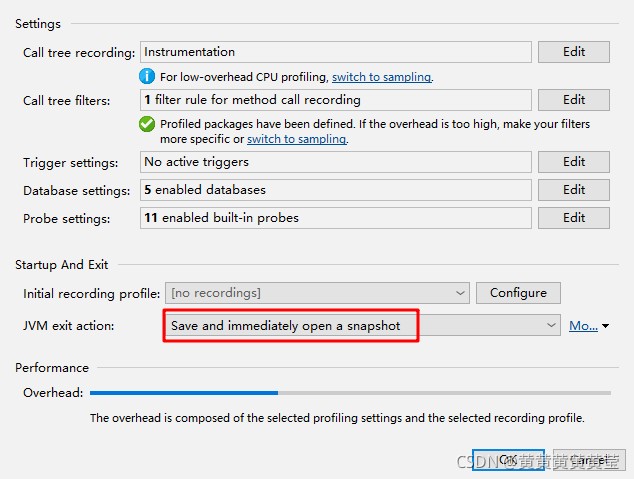
Task: Cancel the profiling settings dialog
Action: point(589,460)
